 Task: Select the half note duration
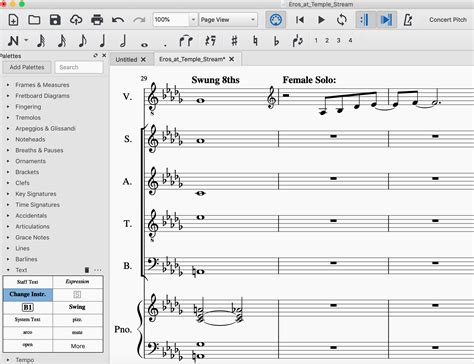(123, 41)
